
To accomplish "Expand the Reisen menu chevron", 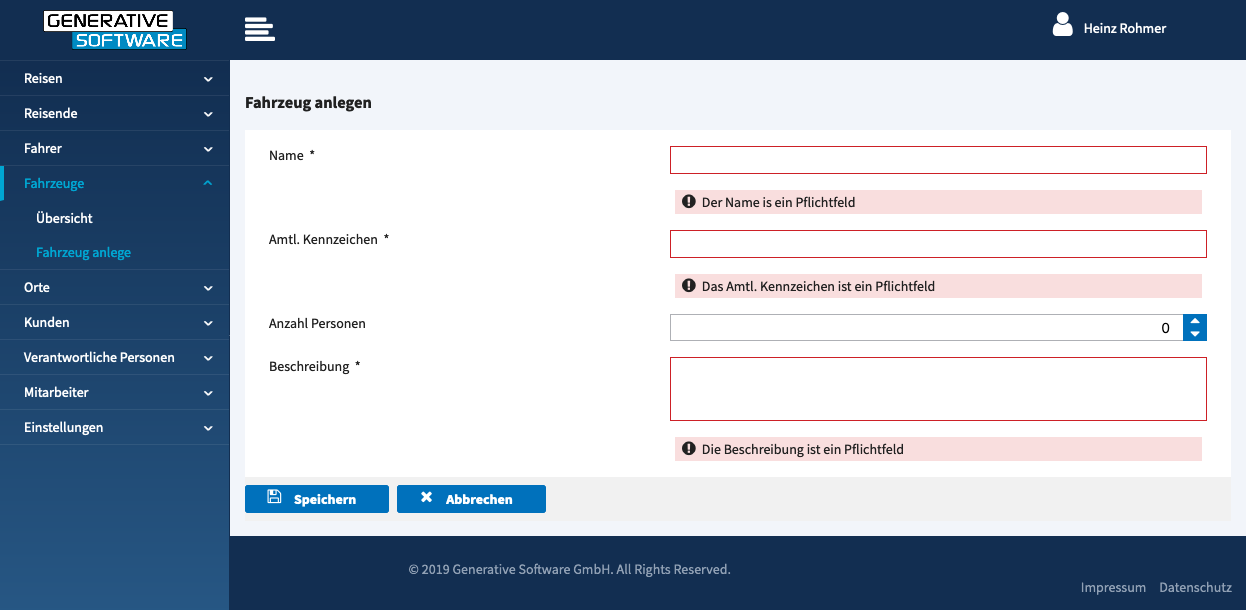I will tap(208, 79).
